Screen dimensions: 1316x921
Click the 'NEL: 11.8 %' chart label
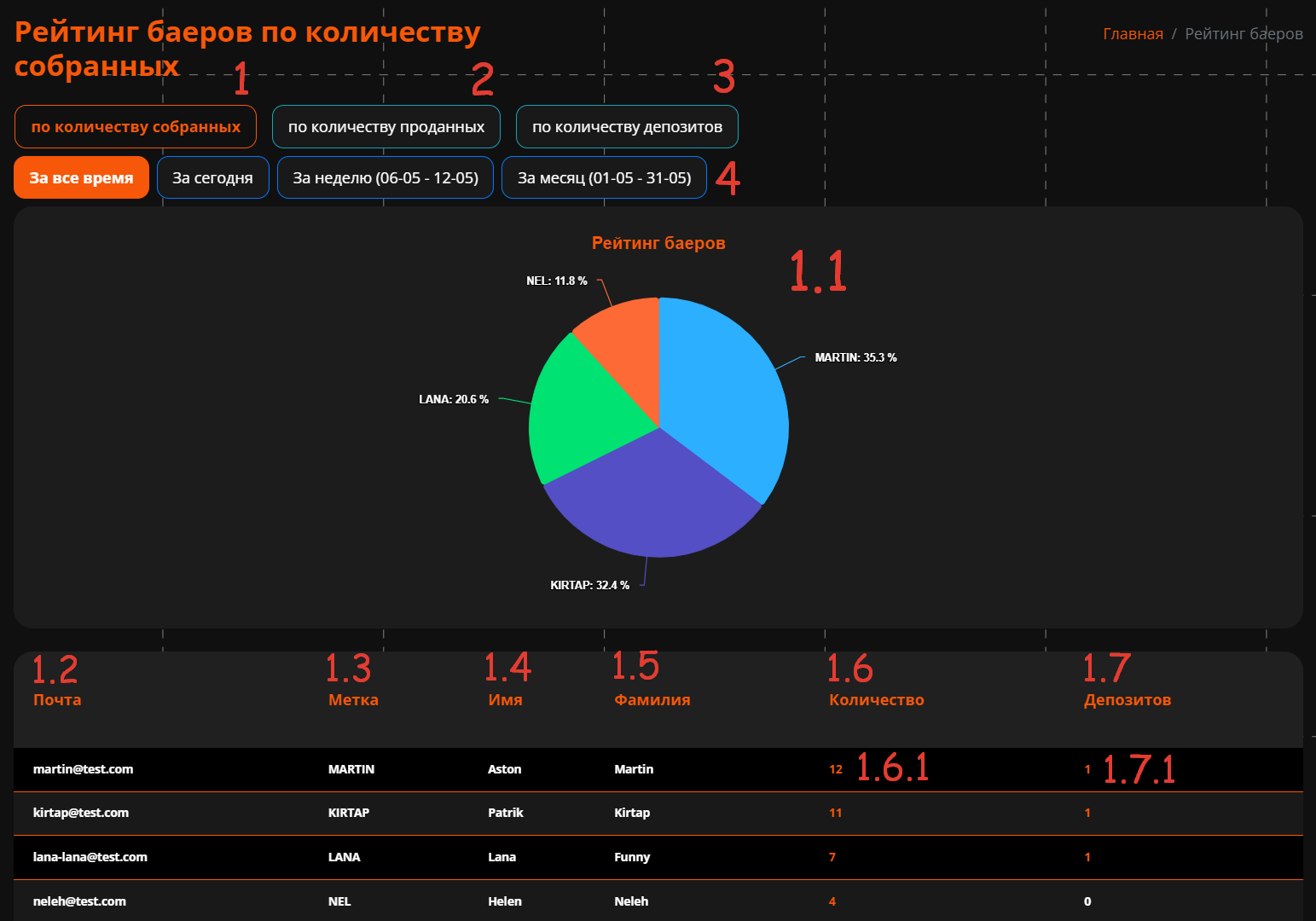pyautogui.click(x=557, y=281)
